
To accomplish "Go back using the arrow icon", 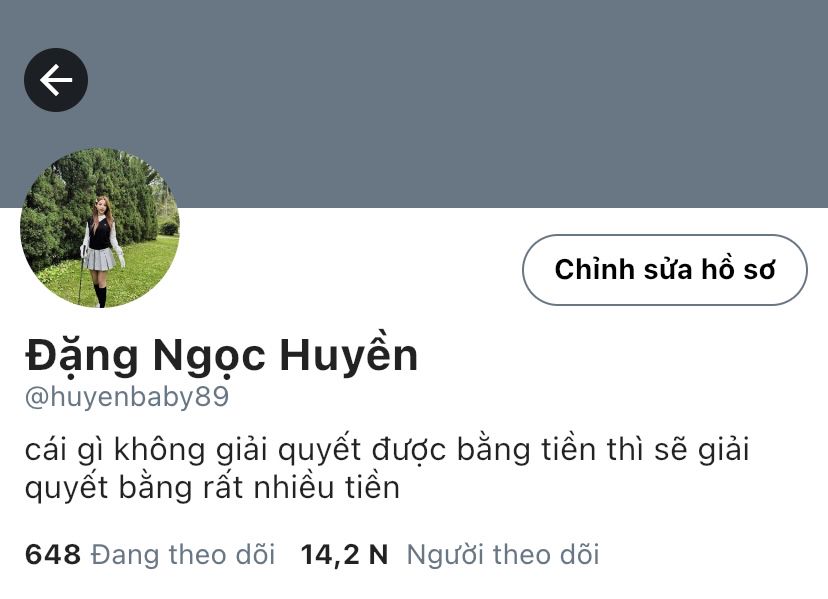I will (x=56, y=80).
